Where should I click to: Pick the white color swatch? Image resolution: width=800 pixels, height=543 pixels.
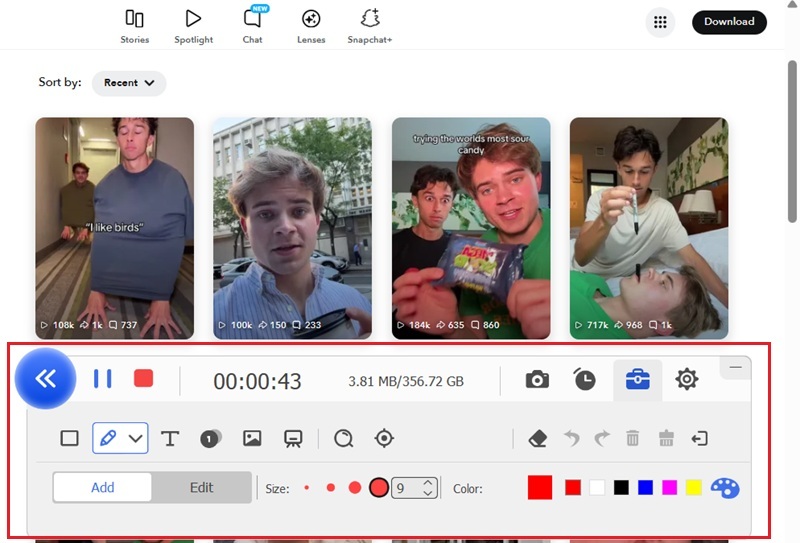(x=597, y=488)
